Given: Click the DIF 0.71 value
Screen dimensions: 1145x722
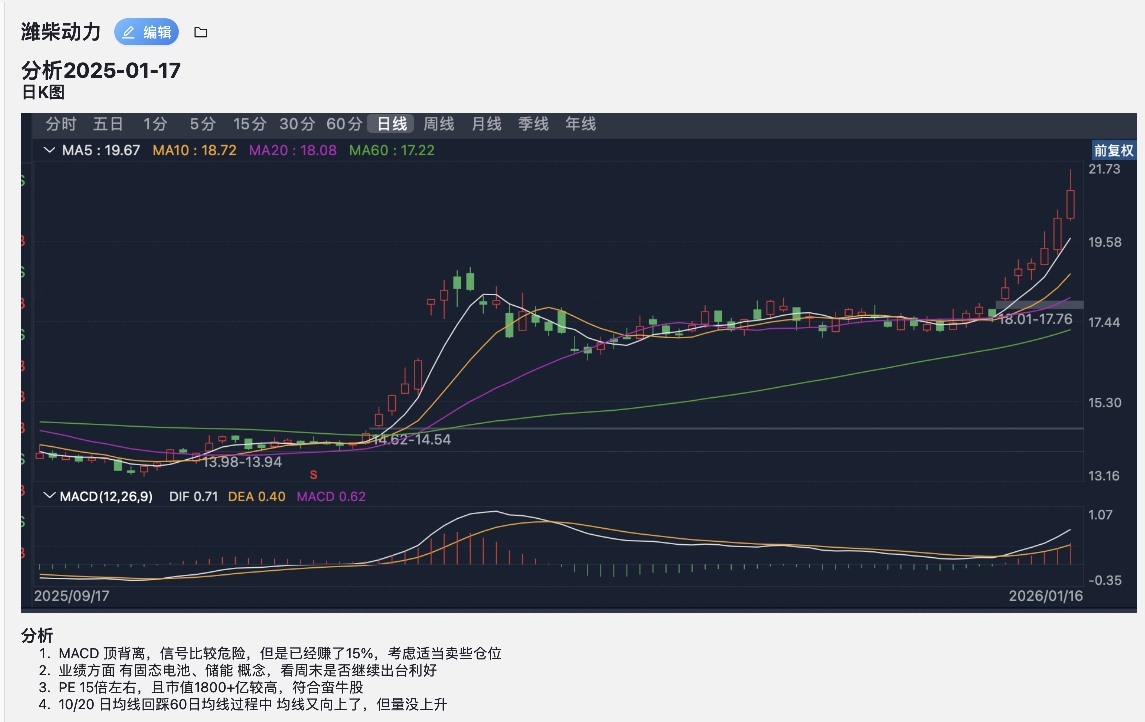Looking at the screenshot, I should pyautogui.click(x=194, y=496).
